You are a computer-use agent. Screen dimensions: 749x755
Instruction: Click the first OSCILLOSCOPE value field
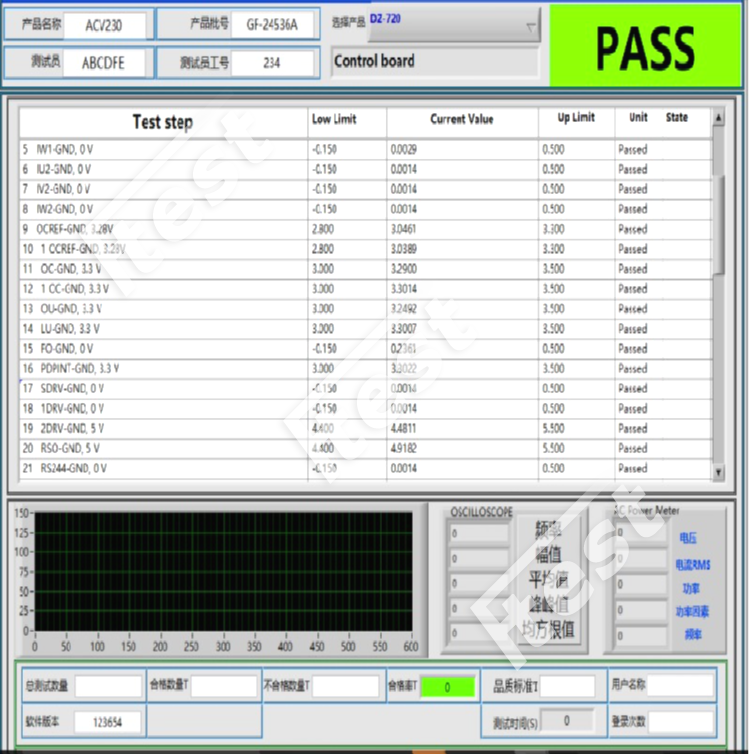point(478,533)
